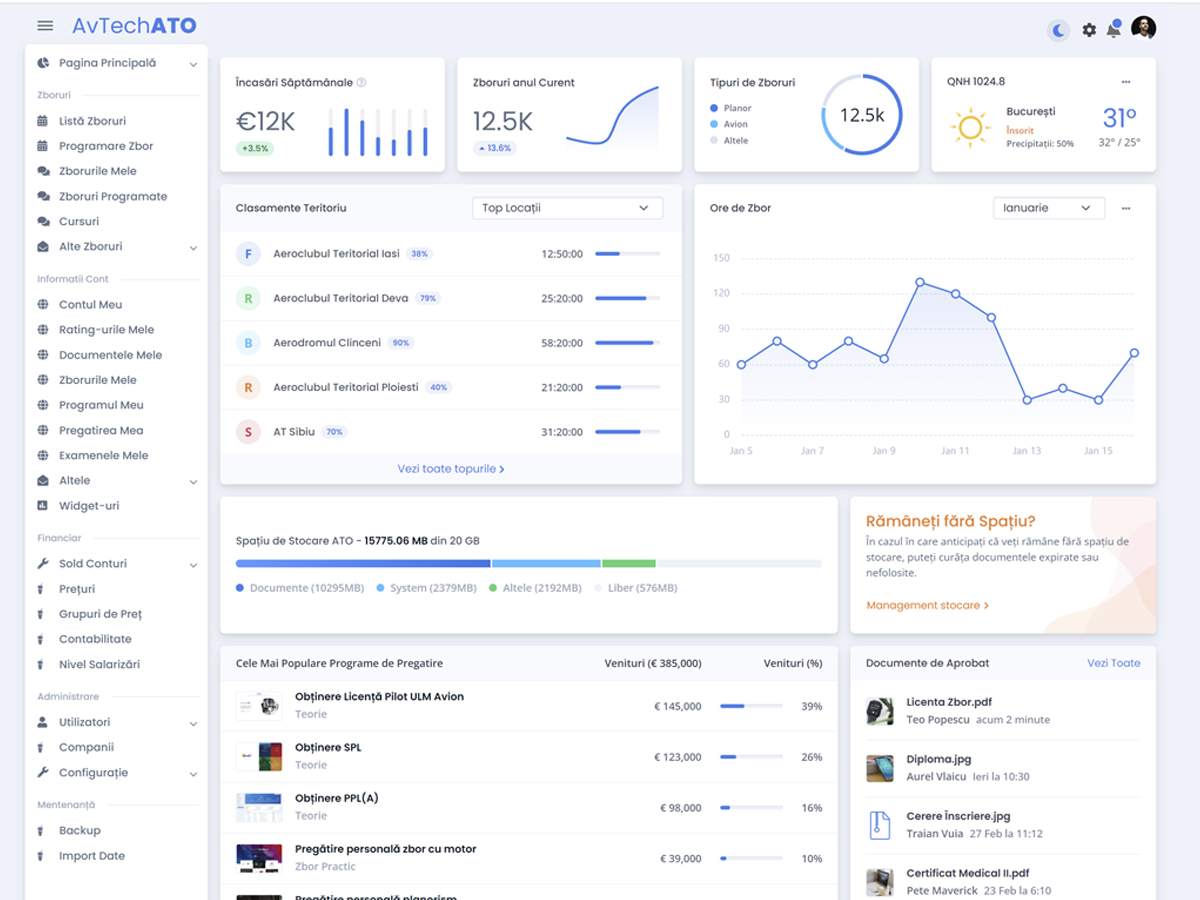Image resolution: width=1200 pixels, height=900 pixels.
Task: Open settings via the gear icon
Action: pos(1089,30)
